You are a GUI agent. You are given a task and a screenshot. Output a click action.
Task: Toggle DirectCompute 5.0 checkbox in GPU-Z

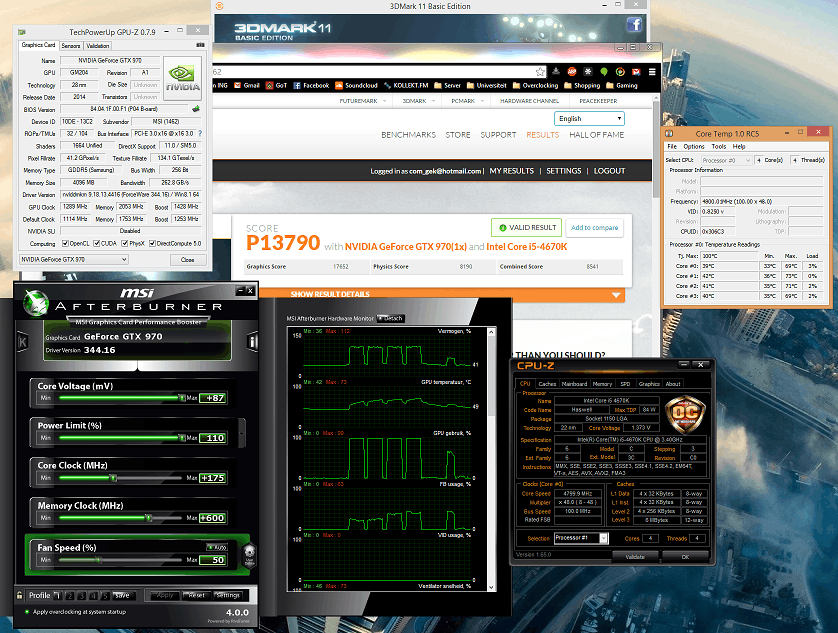[152, 244]
